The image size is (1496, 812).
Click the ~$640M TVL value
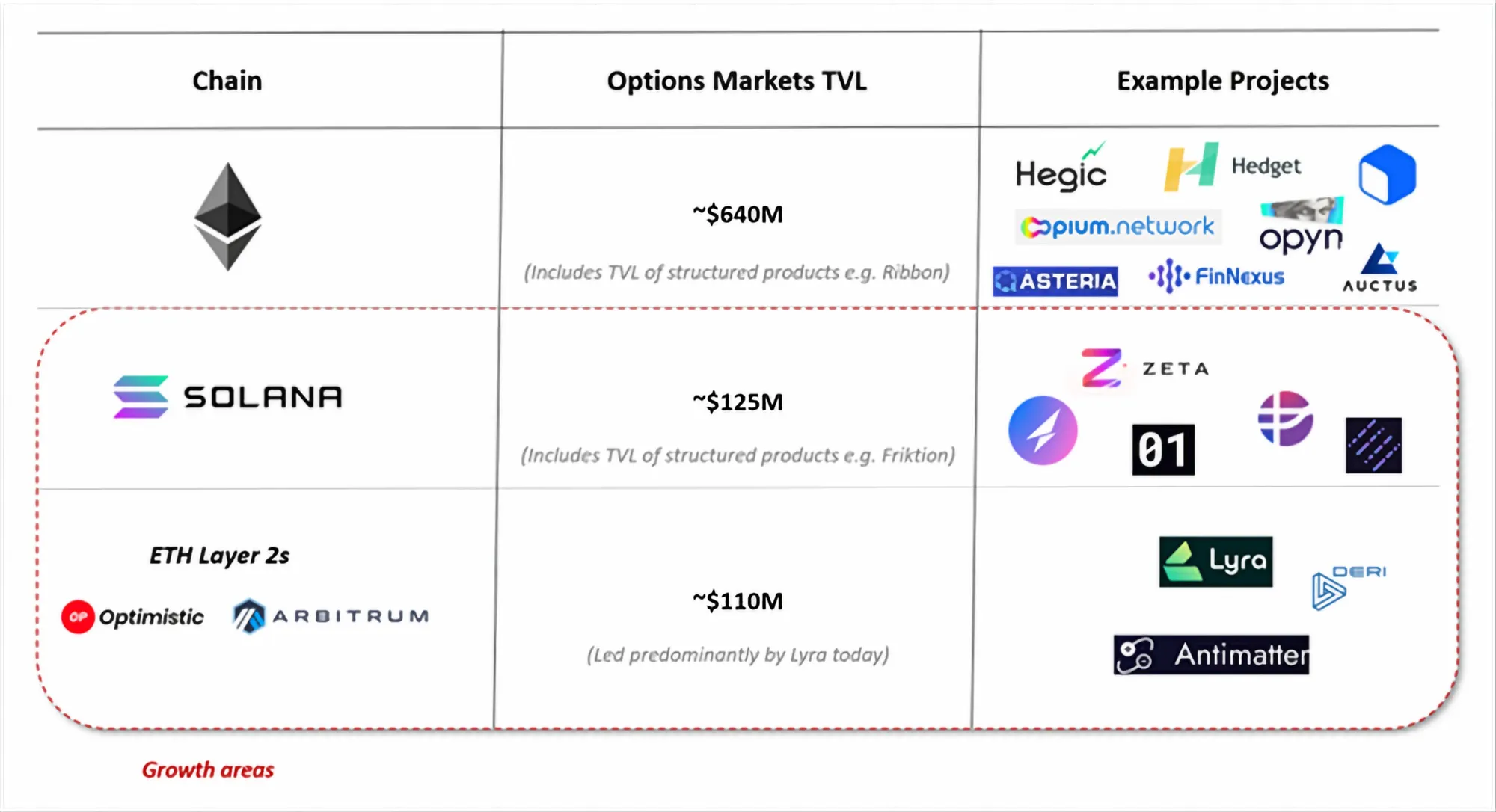pyautogui.click(x=738, y=215)
